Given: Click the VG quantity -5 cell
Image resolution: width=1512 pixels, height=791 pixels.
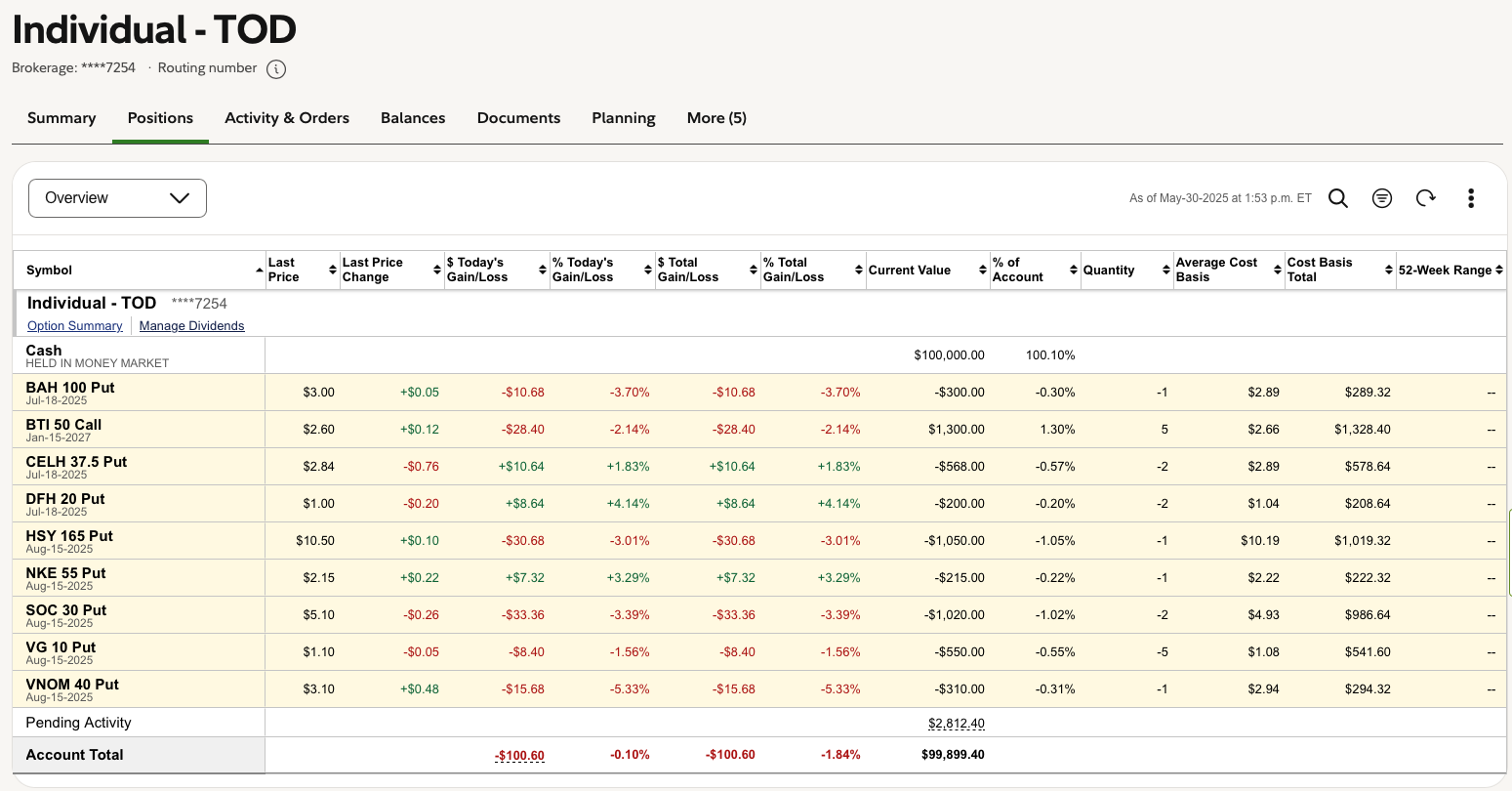Looking at the screenshot, I should (1162, 652).
